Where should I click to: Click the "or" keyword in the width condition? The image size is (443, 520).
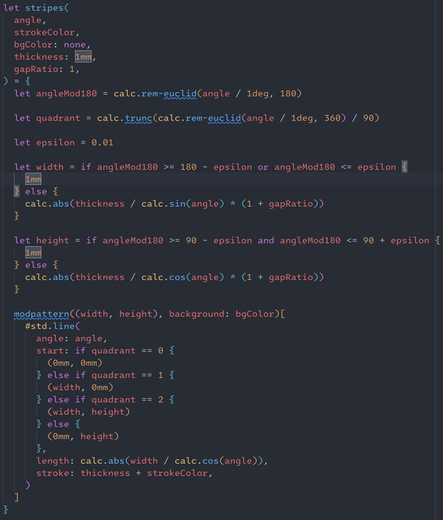pyautogui.click(x=263, y=167)
